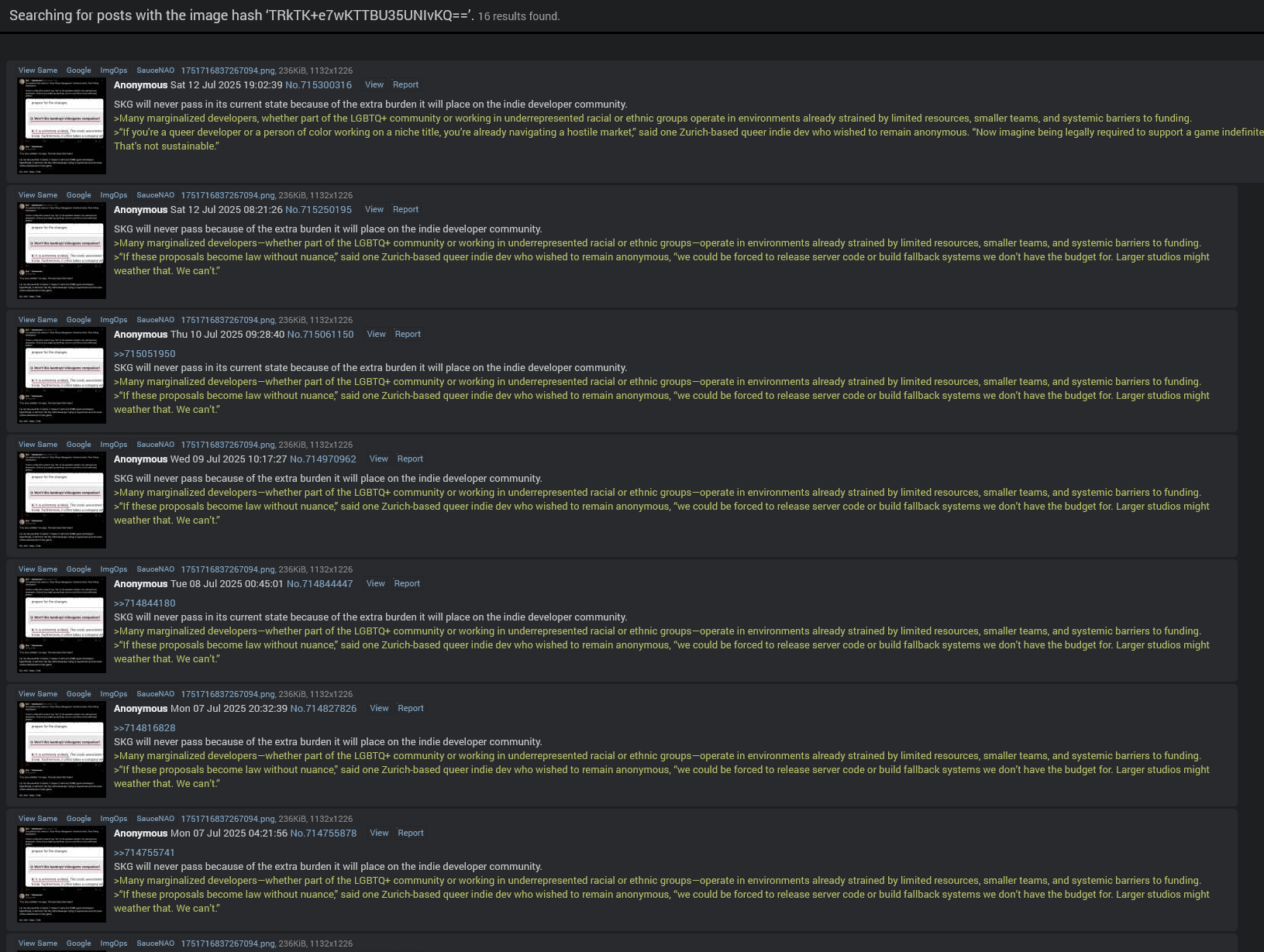Open post number No.714844447
The height and width of the screenshot is (952, 1264).
(x=319, y=584)
